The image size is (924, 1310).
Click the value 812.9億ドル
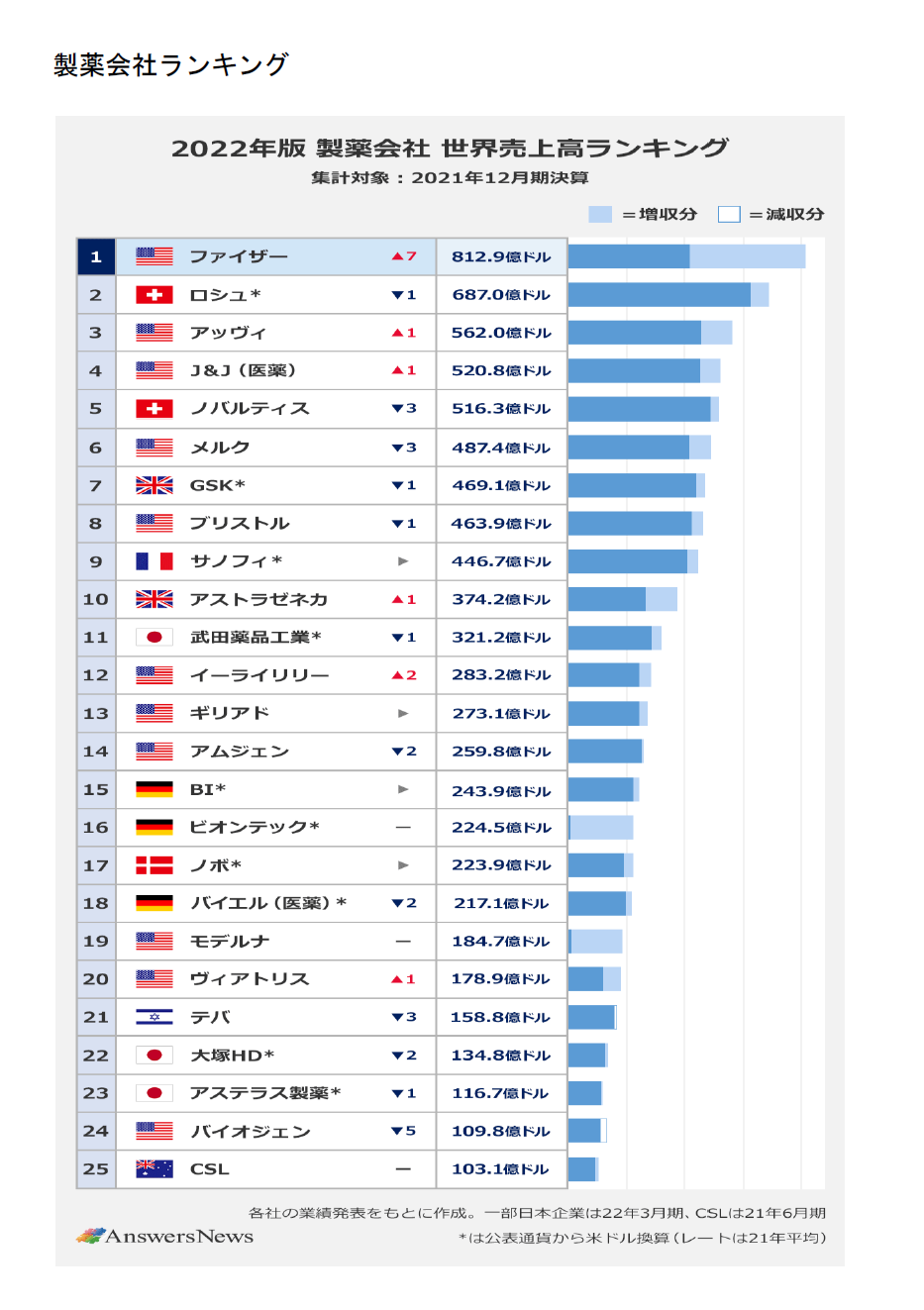501,256
